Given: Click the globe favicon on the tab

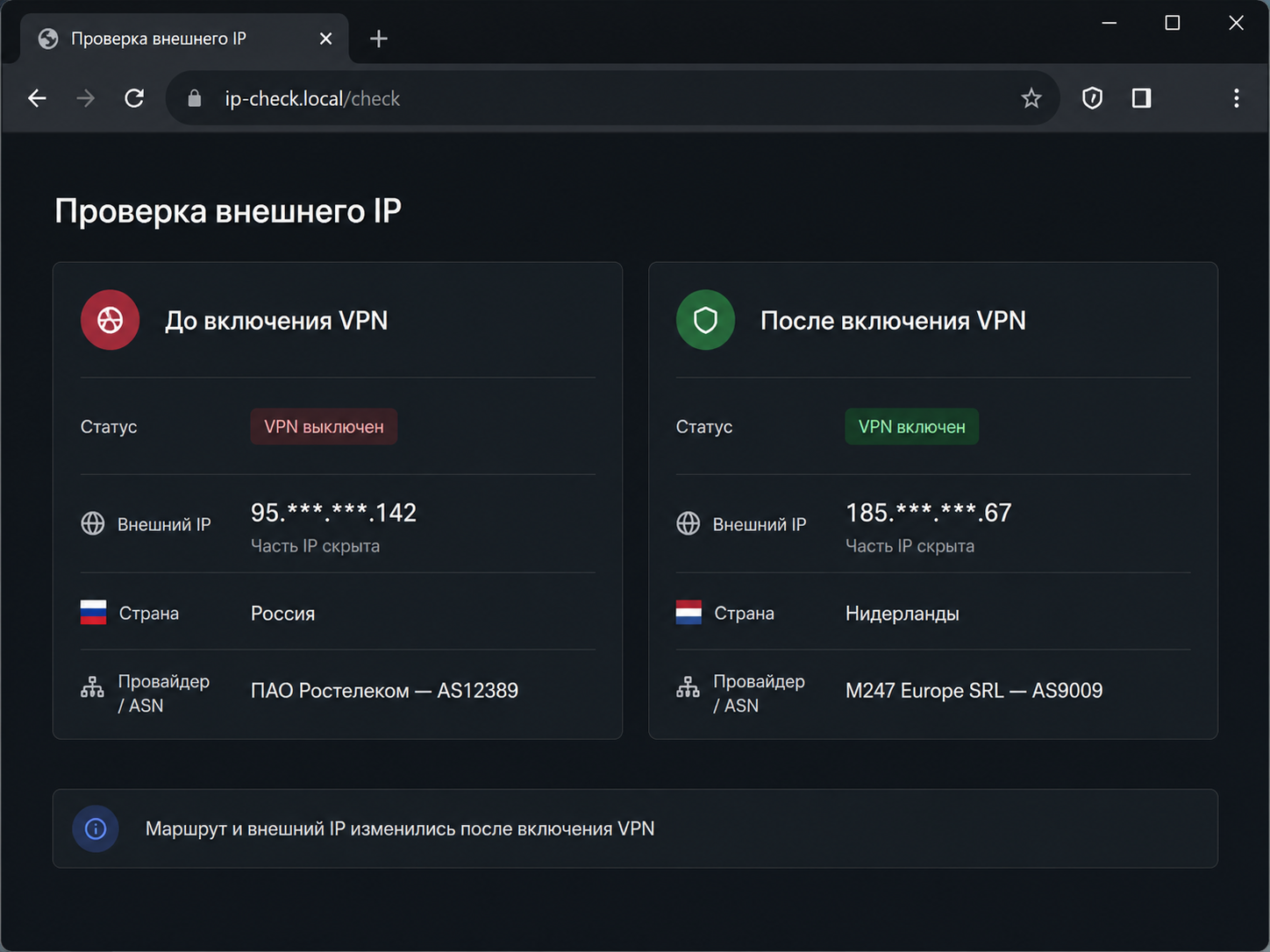Looking at the screenshot, I should pyautogui.click(x=48, y=39).
